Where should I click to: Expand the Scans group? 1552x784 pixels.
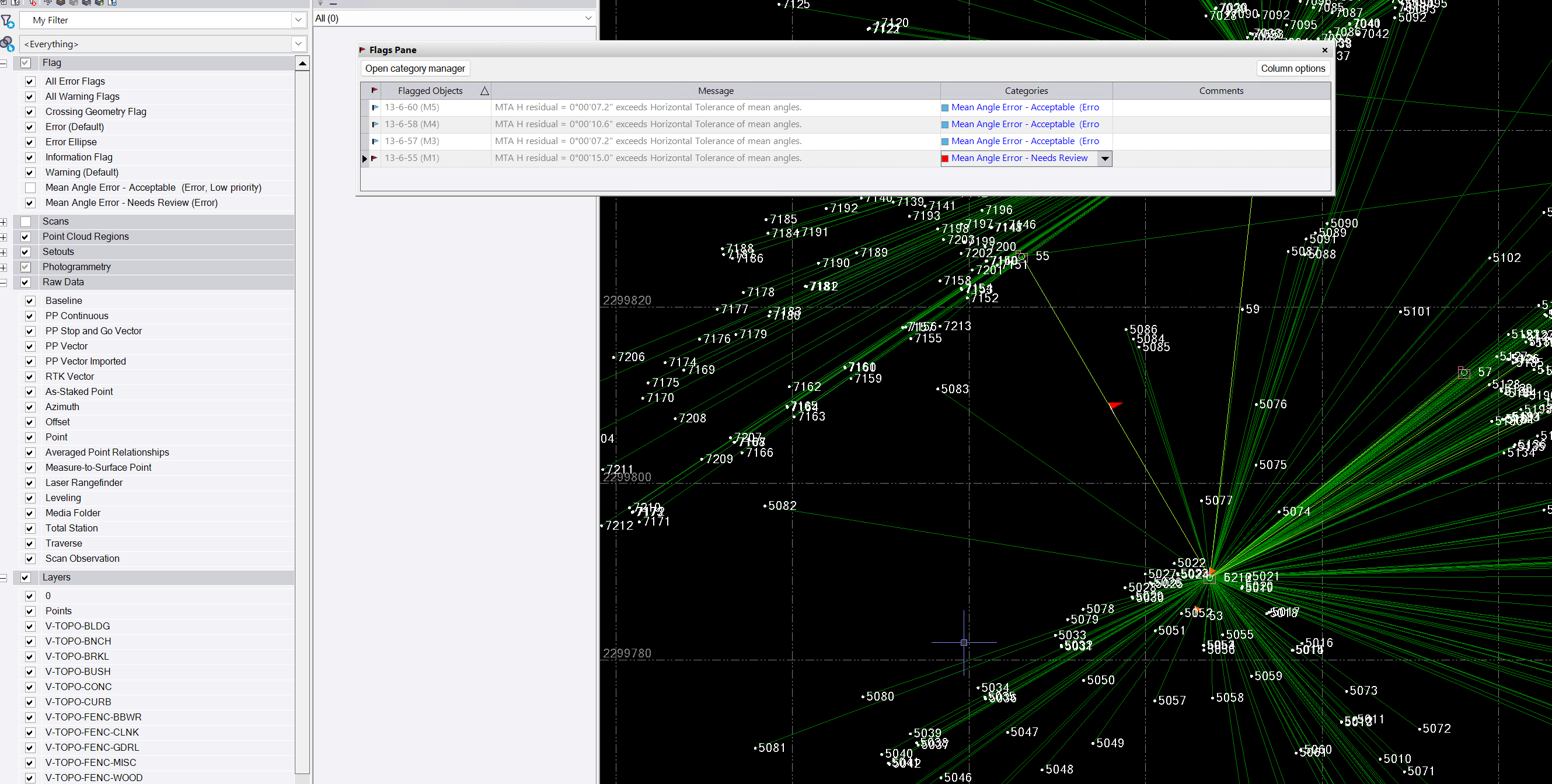point(4,222)
